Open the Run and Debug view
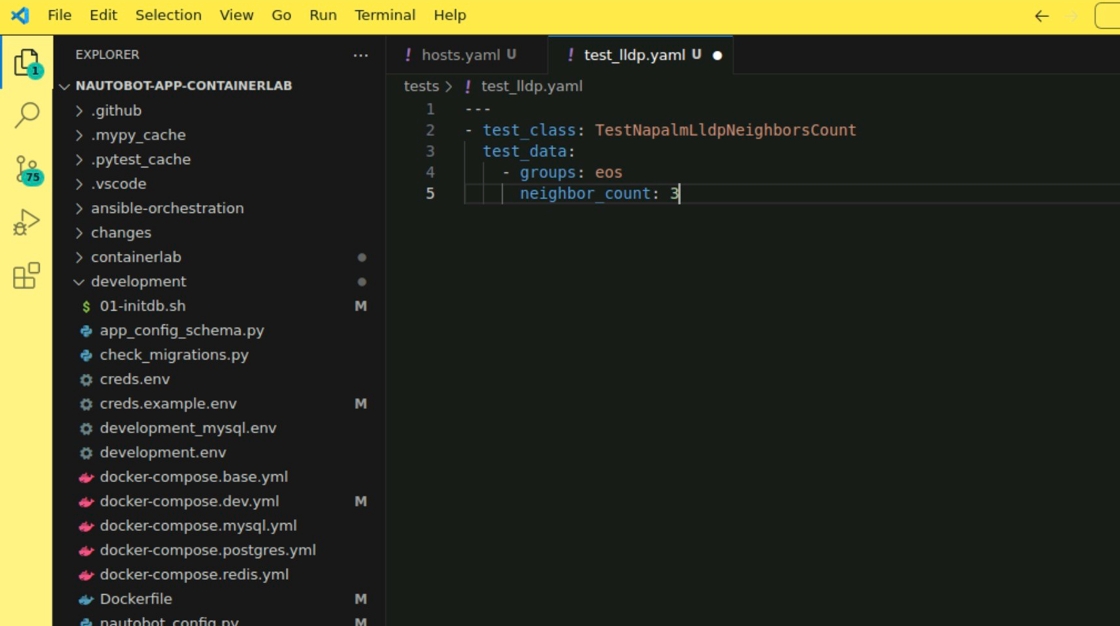Viewport: 1120px width, 626px height. (x=26, y=222)
